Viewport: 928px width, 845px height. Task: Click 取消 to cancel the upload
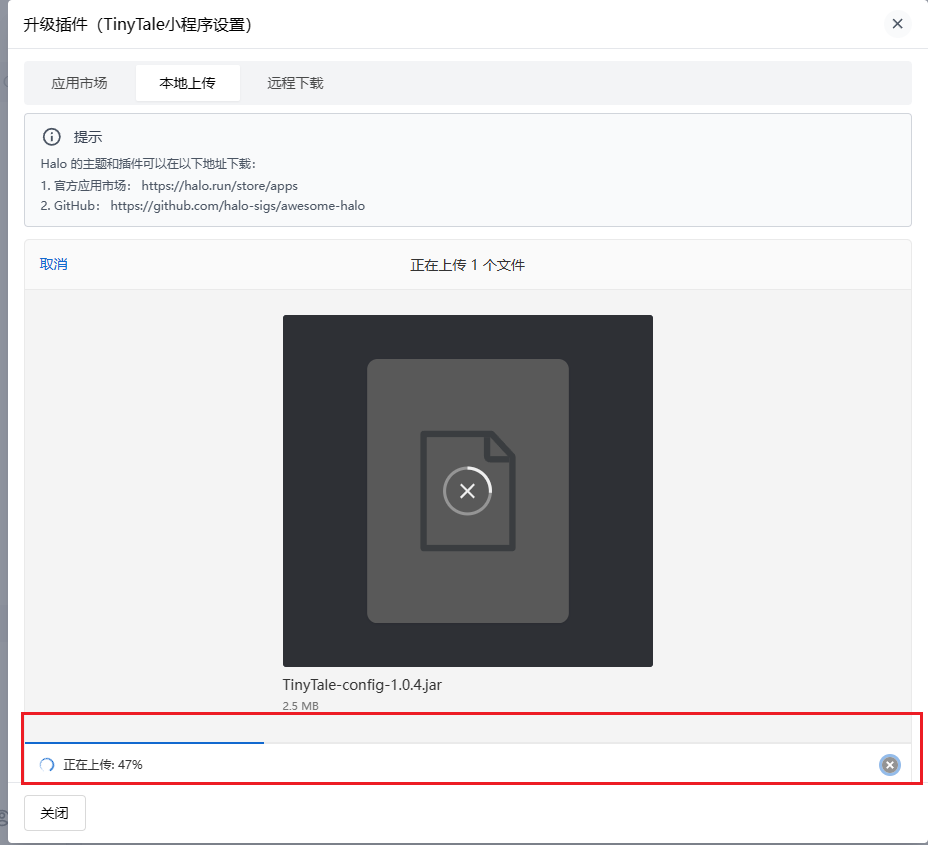[53, 264]
